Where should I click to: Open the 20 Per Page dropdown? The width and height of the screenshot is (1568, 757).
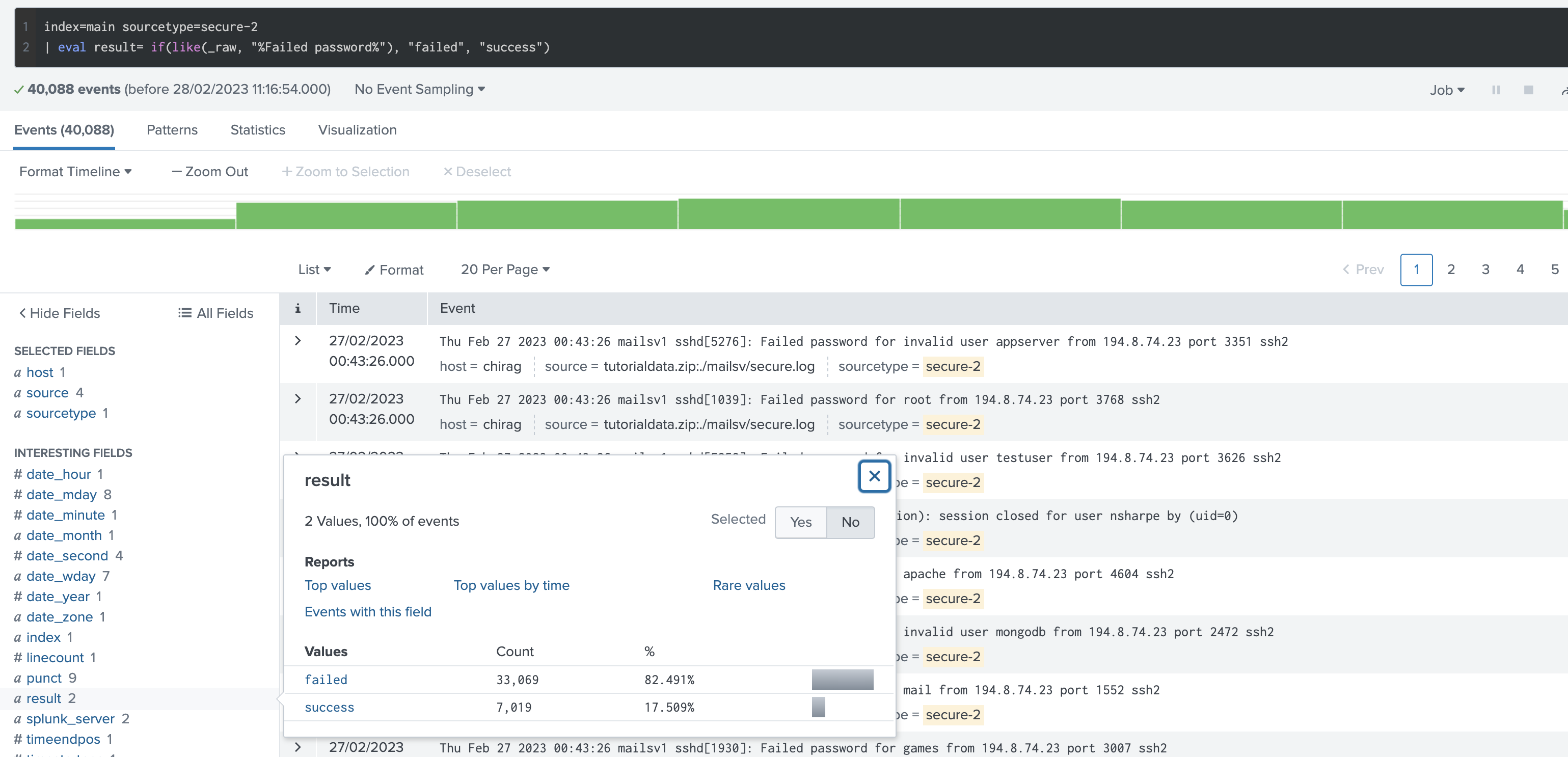[505, 269]
